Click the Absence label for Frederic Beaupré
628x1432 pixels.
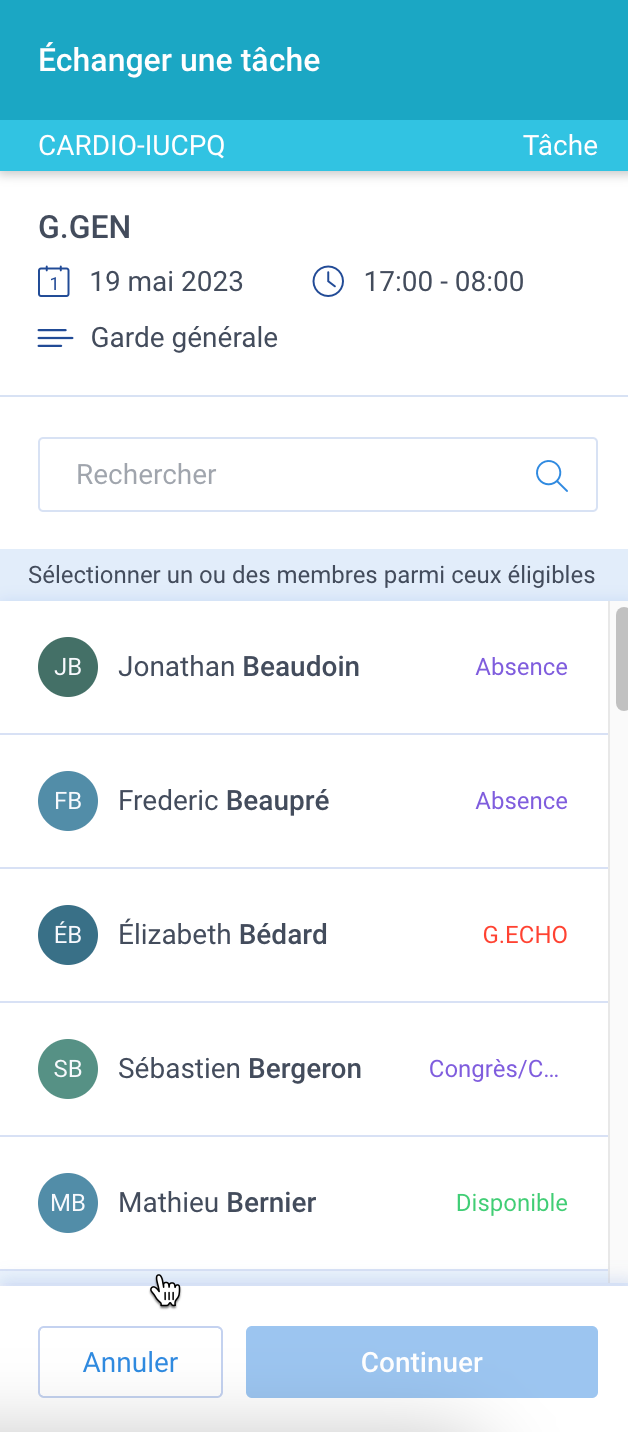(x=522, y=801)
